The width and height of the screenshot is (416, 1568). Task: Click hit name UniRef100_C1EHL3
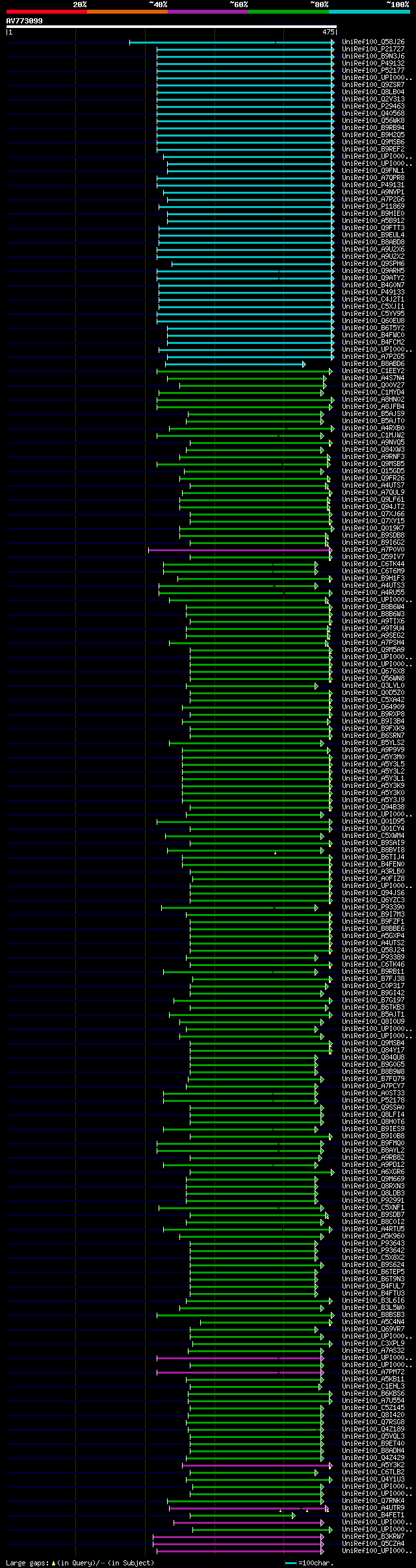point(373,1387)
